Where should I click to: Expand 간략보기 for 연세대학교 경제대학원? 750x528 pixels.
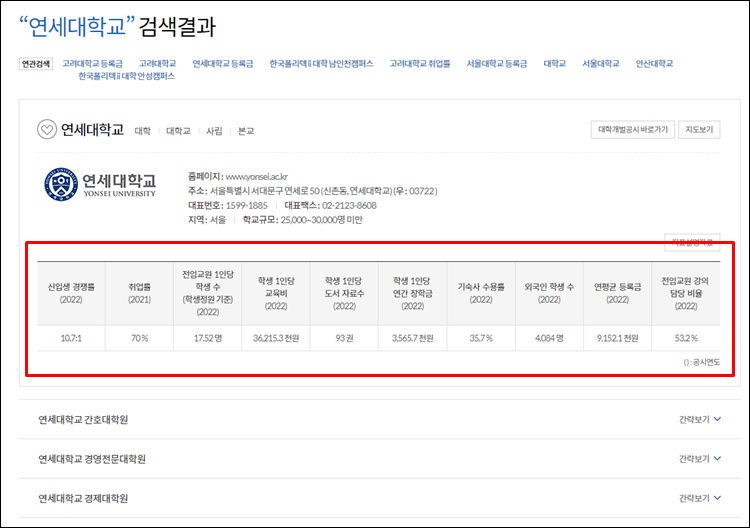tap(700, 498)
